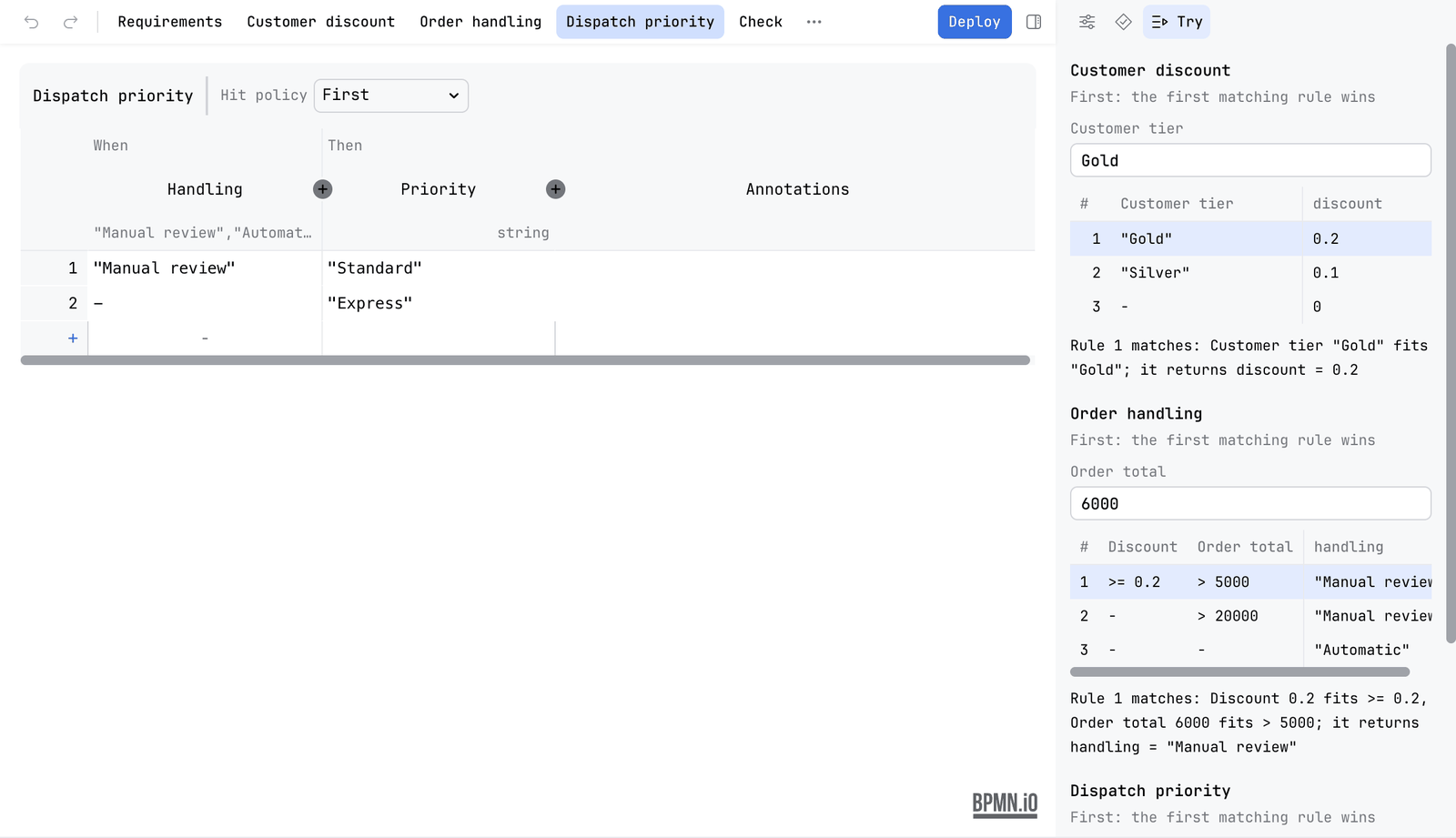Edit the Customer tier input field
The width and height of the screenshot is (1456, 838).
[1250, 160]
